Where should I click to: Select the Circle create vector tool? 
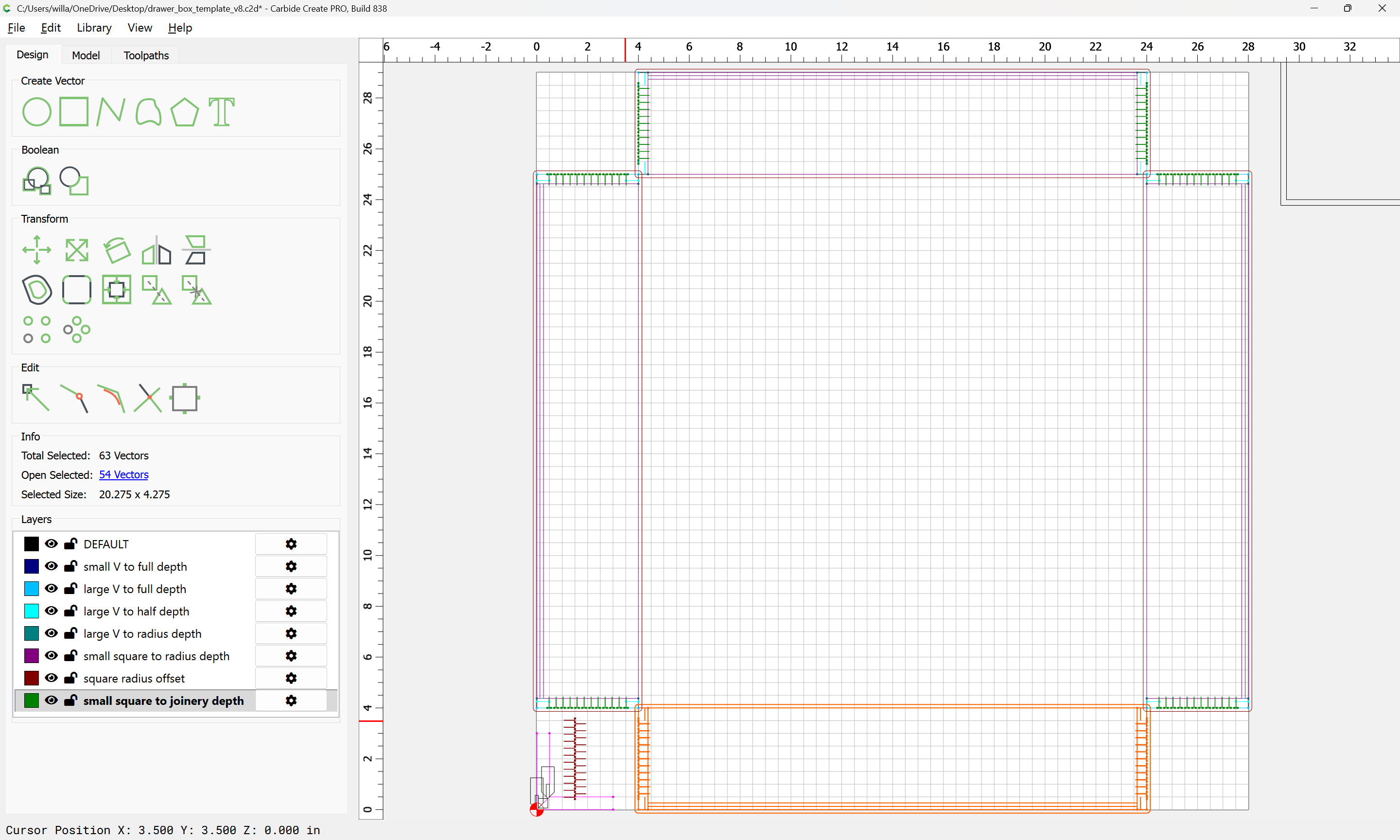click(x=36, y=111)
